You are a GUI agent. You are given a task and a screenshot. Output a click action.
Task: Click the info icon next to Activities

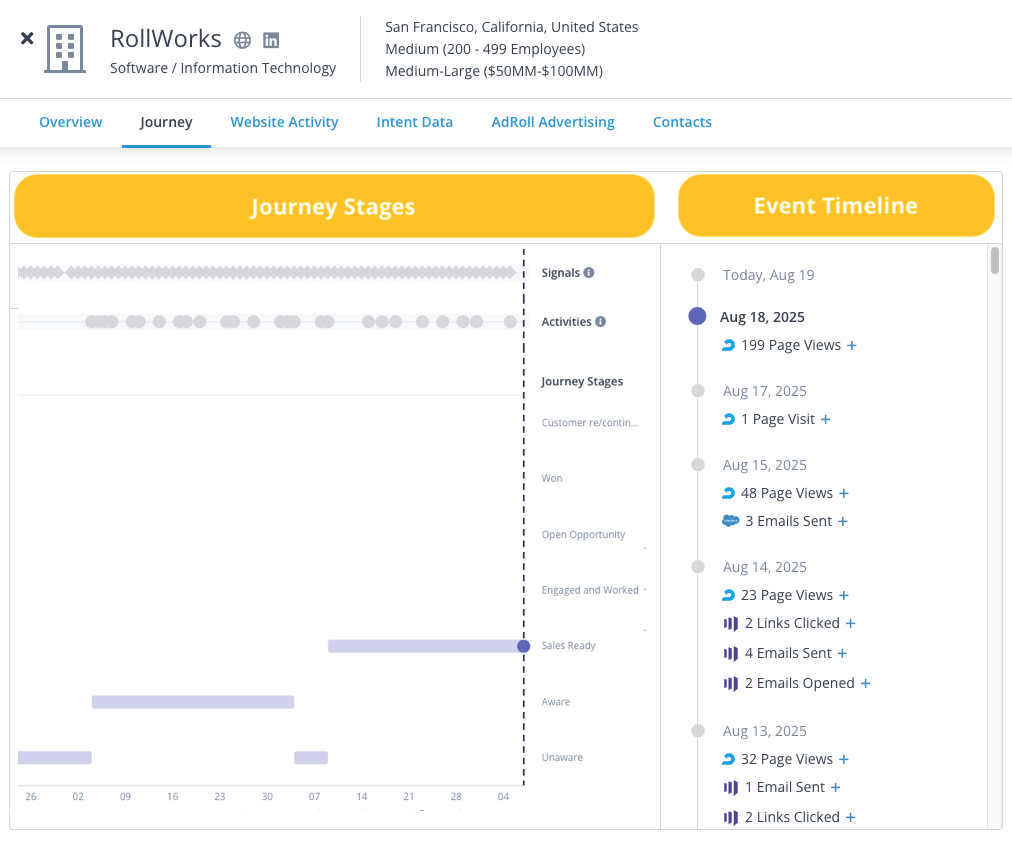(600, 322)
